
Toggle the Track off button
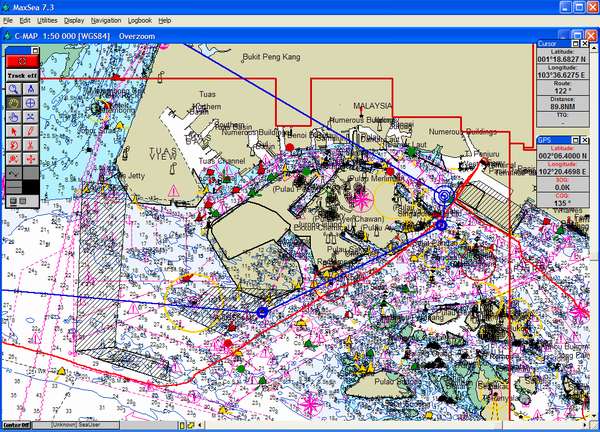[x=23, y=76]
